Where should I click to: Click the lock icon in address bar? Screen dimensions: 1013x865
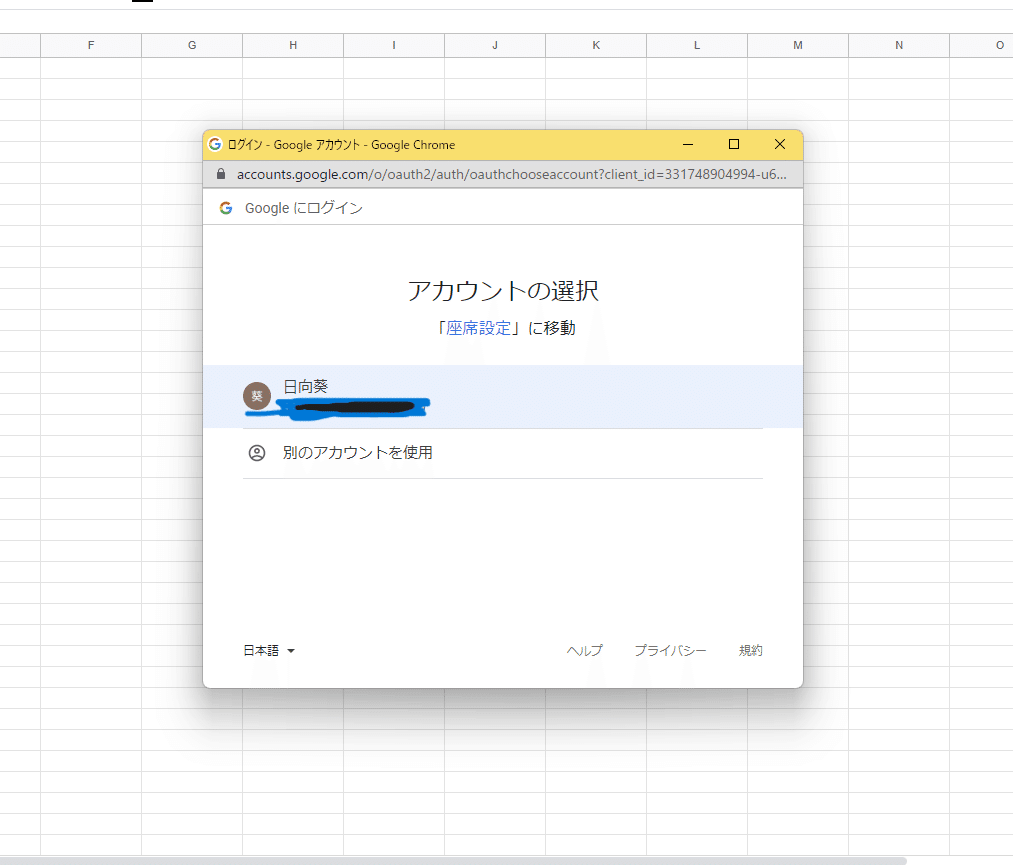pos(221,174)
